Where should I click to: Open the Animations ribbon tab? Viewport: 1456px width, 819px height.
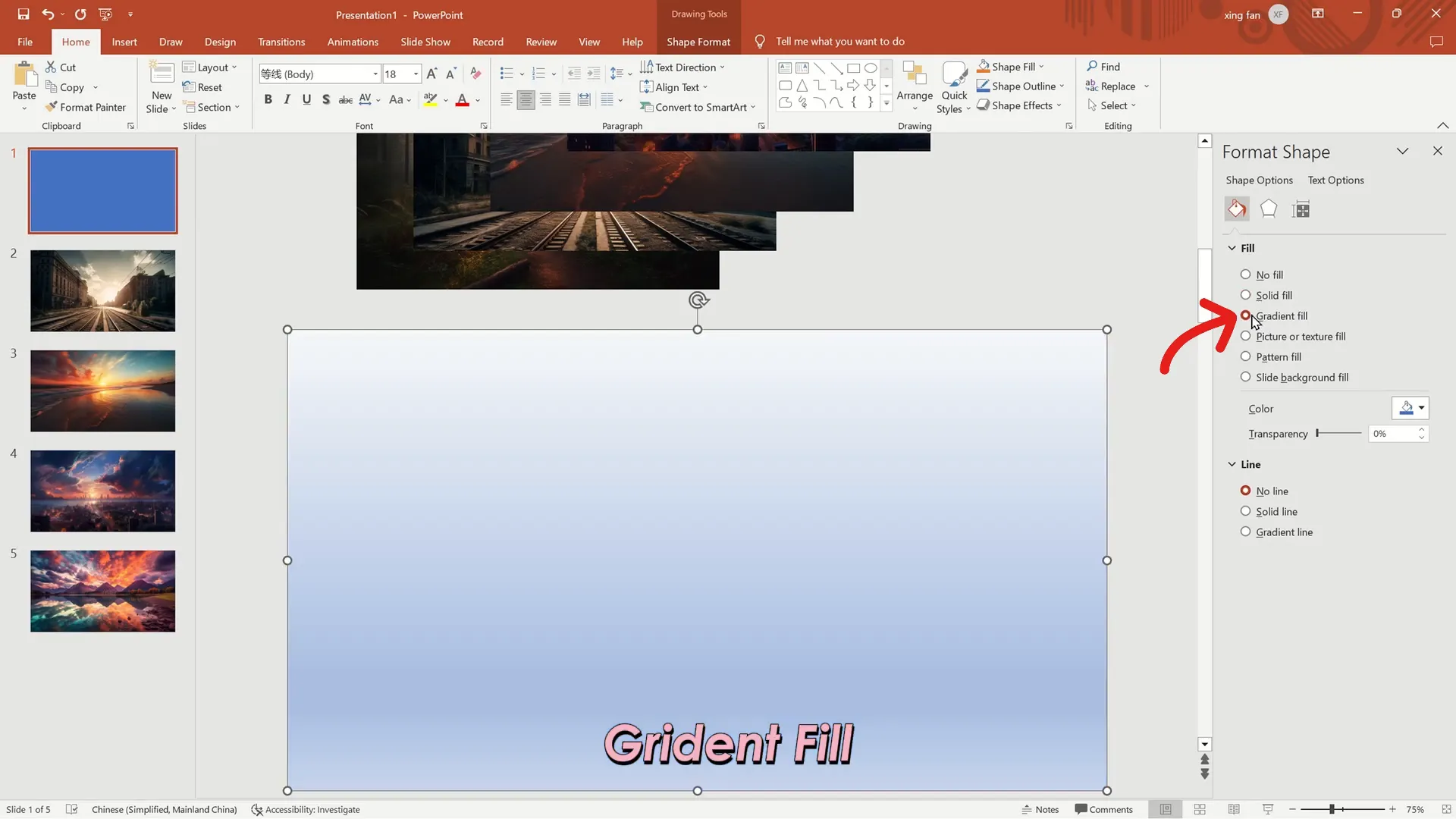353,42
